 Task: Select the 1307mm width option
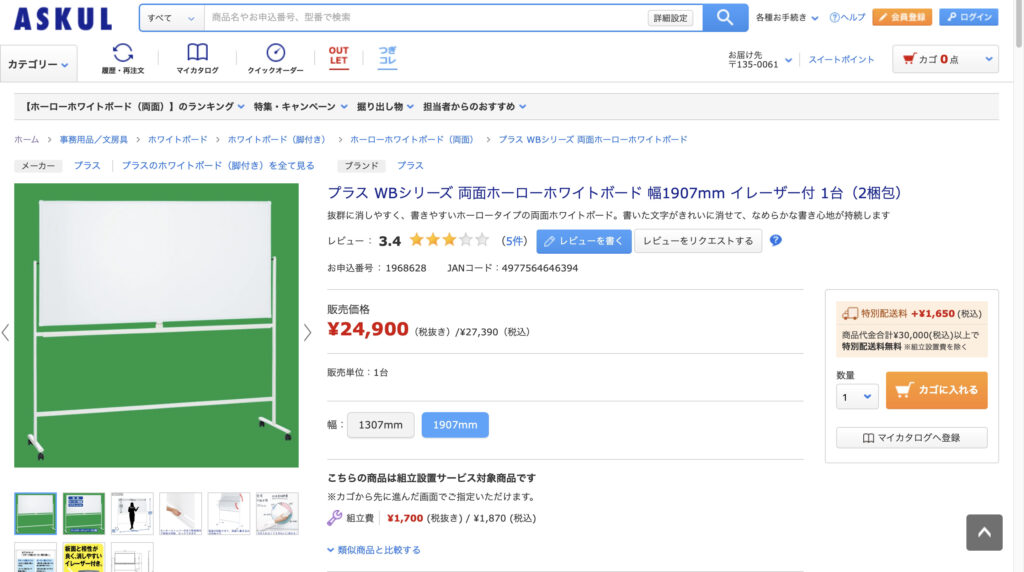(x=380, y=425)
